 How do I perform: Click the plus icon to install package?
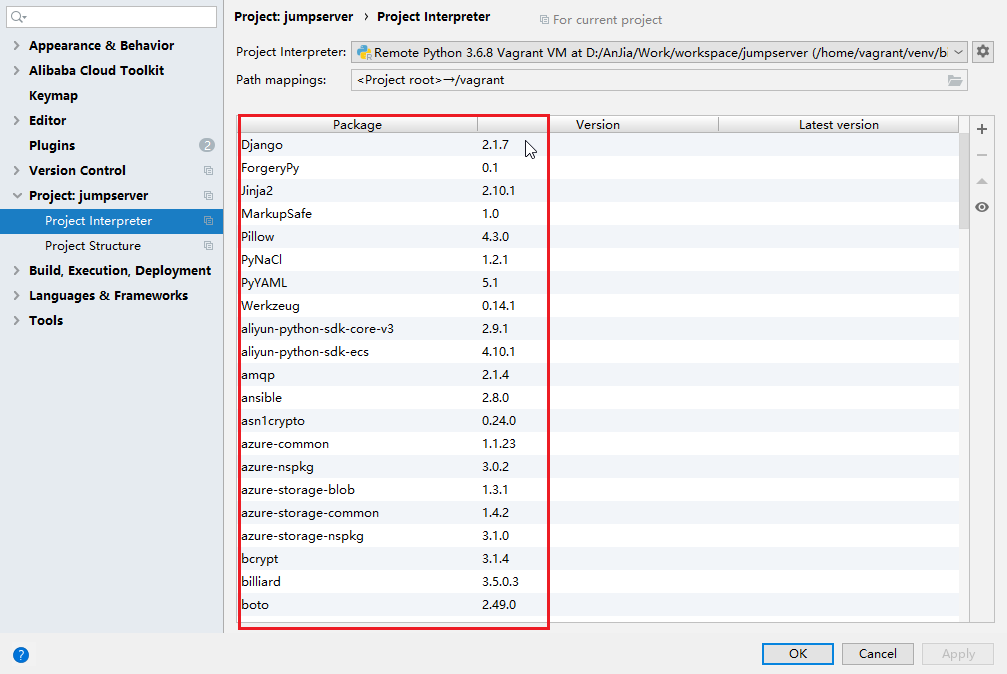(981, 129)
